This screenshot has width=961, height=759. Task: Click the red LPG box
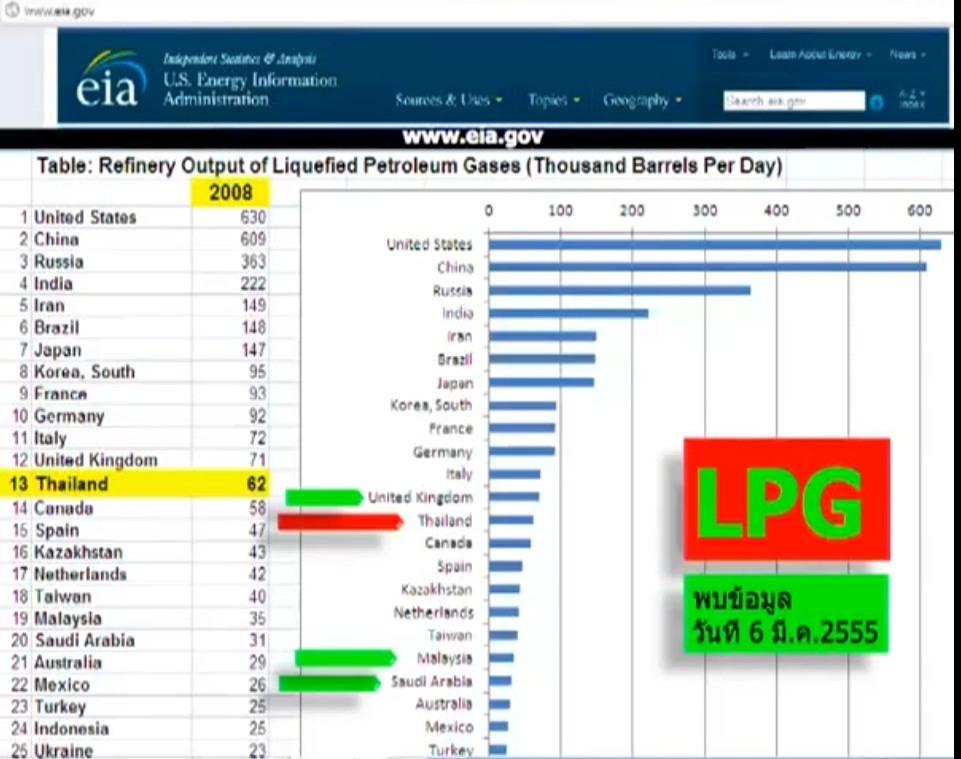(786, 498)
